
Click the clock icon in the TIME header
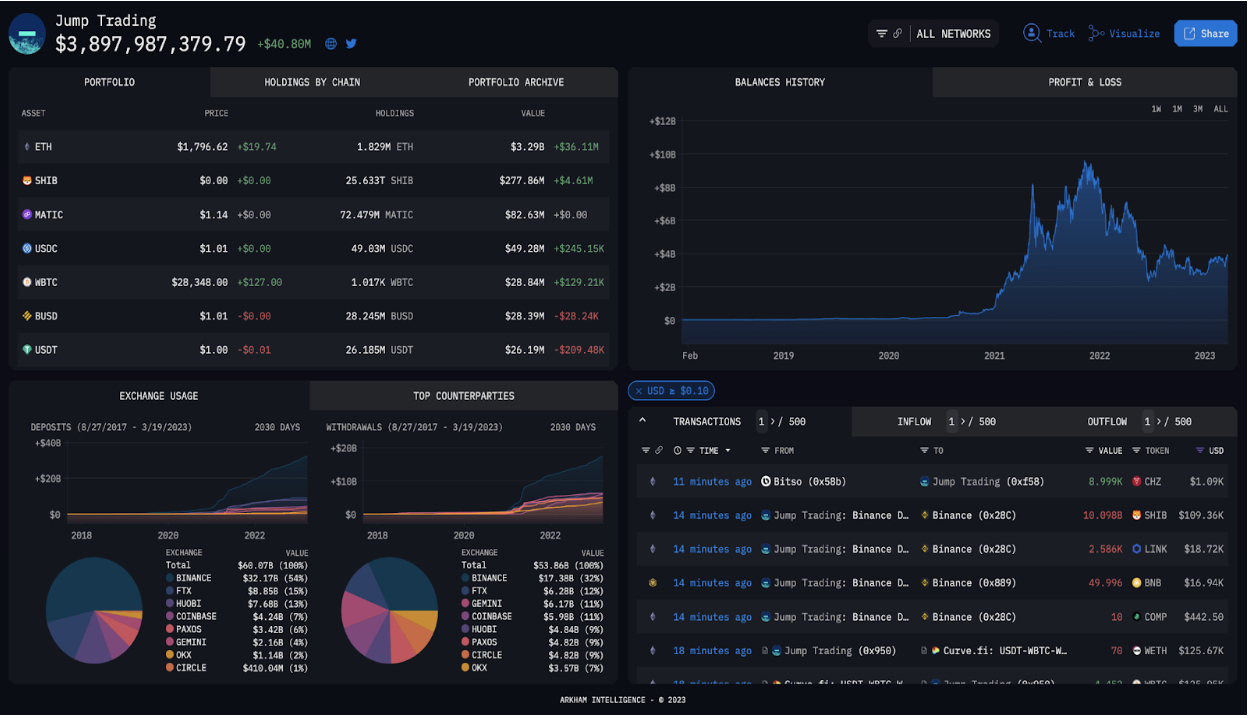coord(678,451)
